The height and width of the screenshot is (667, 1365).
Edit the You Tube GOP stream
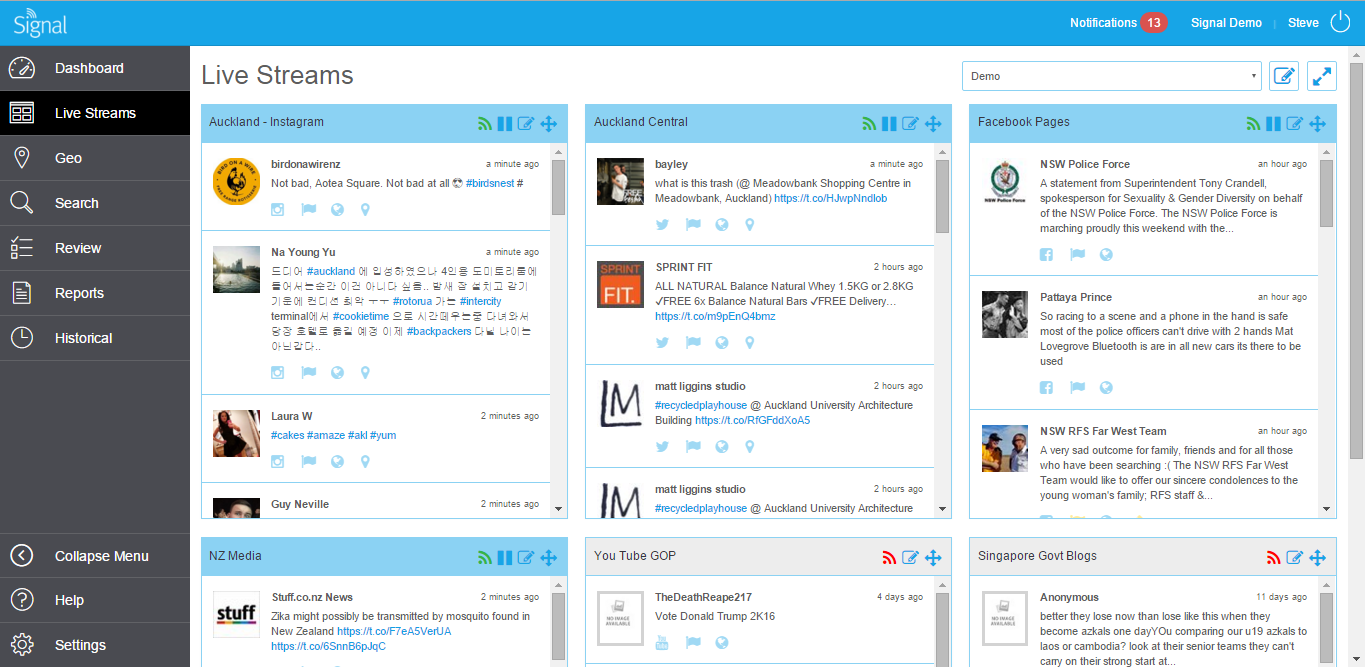[910, 558]
